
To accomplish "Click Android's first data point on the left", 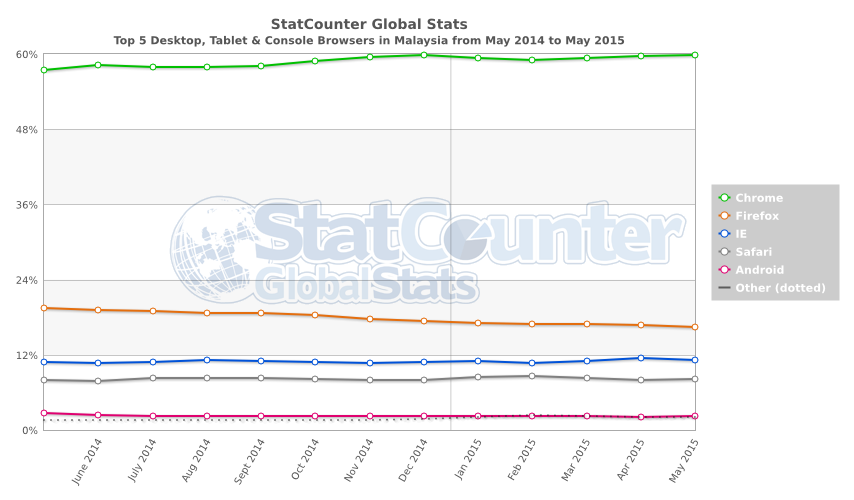I will point(44,413).
